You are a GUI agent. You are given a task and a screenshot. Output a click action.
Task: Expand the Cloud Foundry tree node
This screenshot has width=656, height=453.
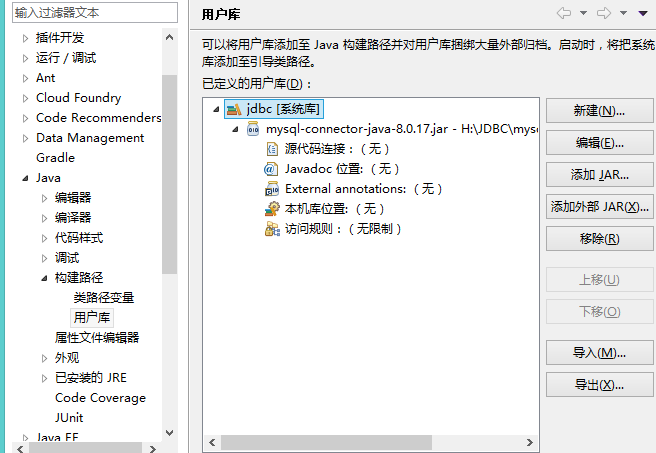click(25, 98)
